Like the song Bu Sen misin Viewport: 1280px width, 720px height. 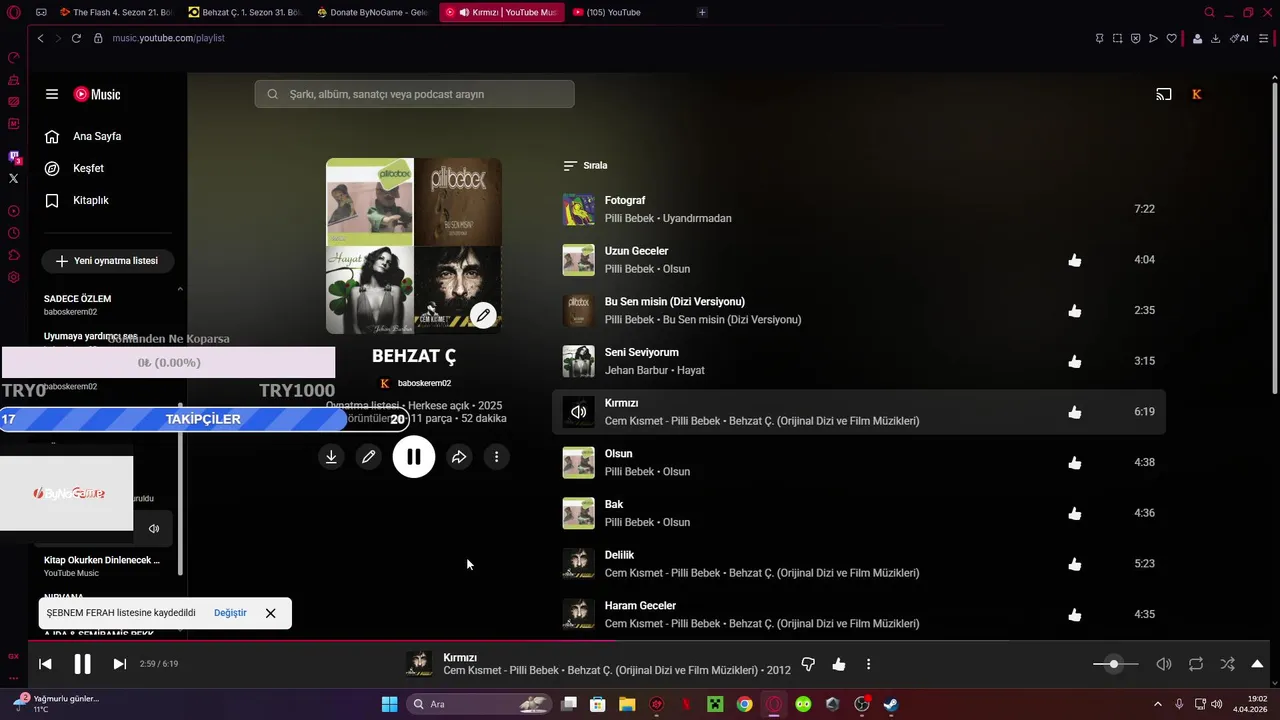tap(1075, 311)
